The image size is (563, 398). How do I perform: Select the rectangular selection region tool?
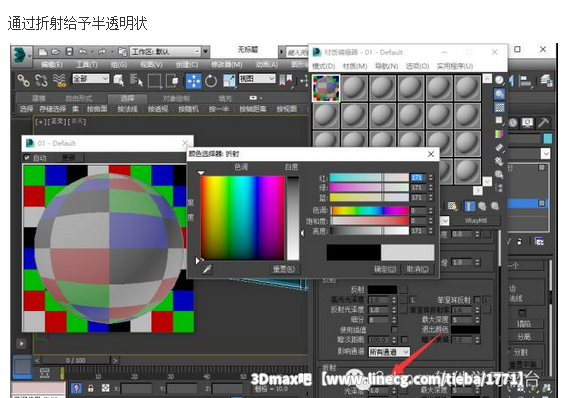click(x=154, y=81)
